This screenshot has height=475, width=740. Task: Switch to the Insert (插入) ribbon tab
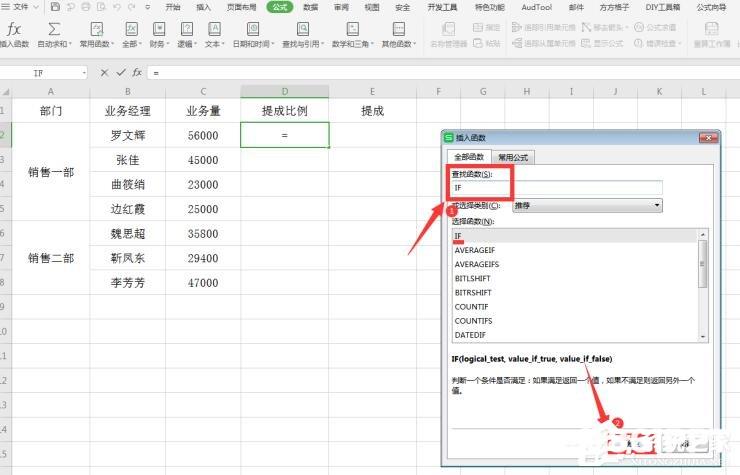tap(203, 7)
